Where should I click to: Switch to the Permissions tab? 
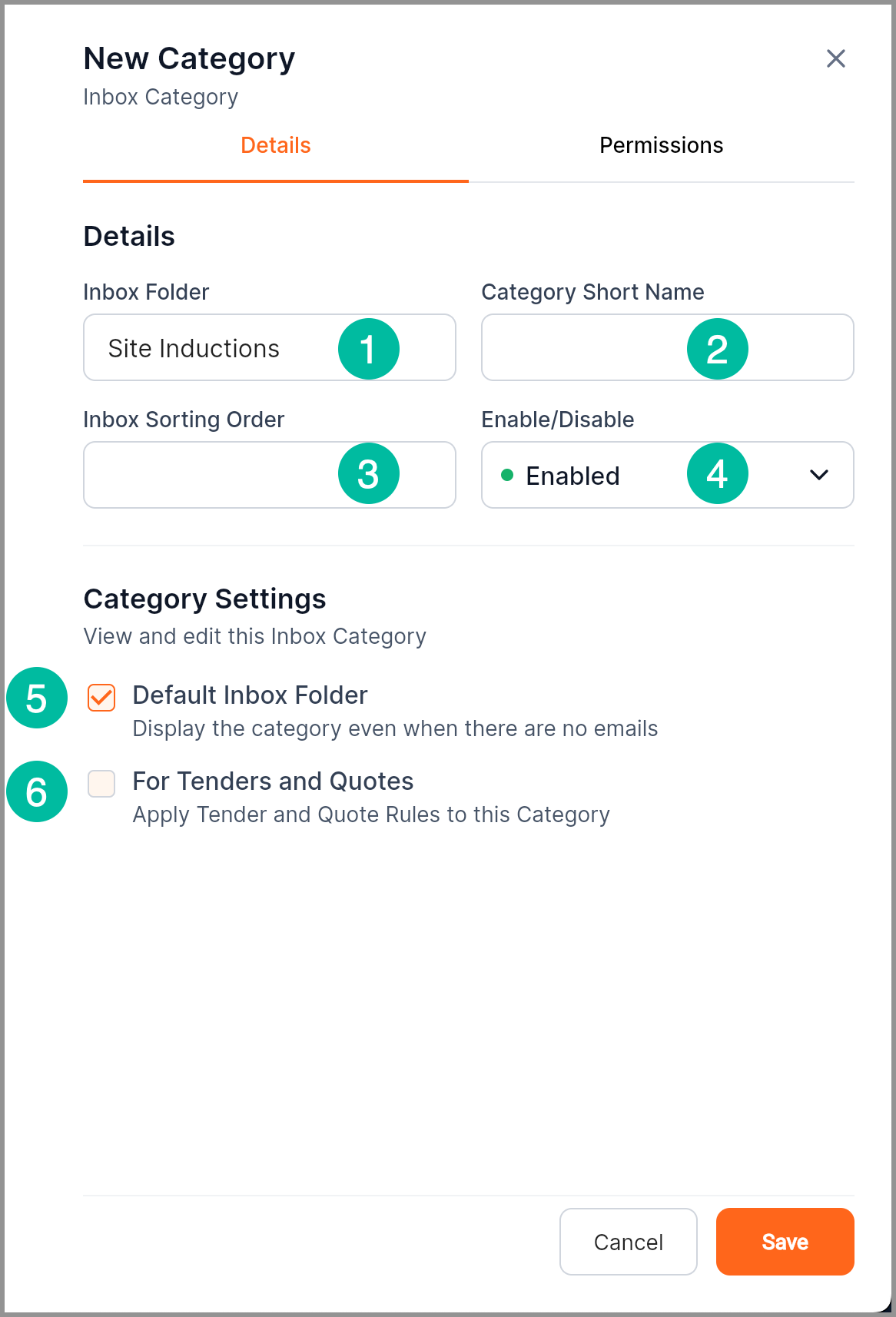coord(661,145)
